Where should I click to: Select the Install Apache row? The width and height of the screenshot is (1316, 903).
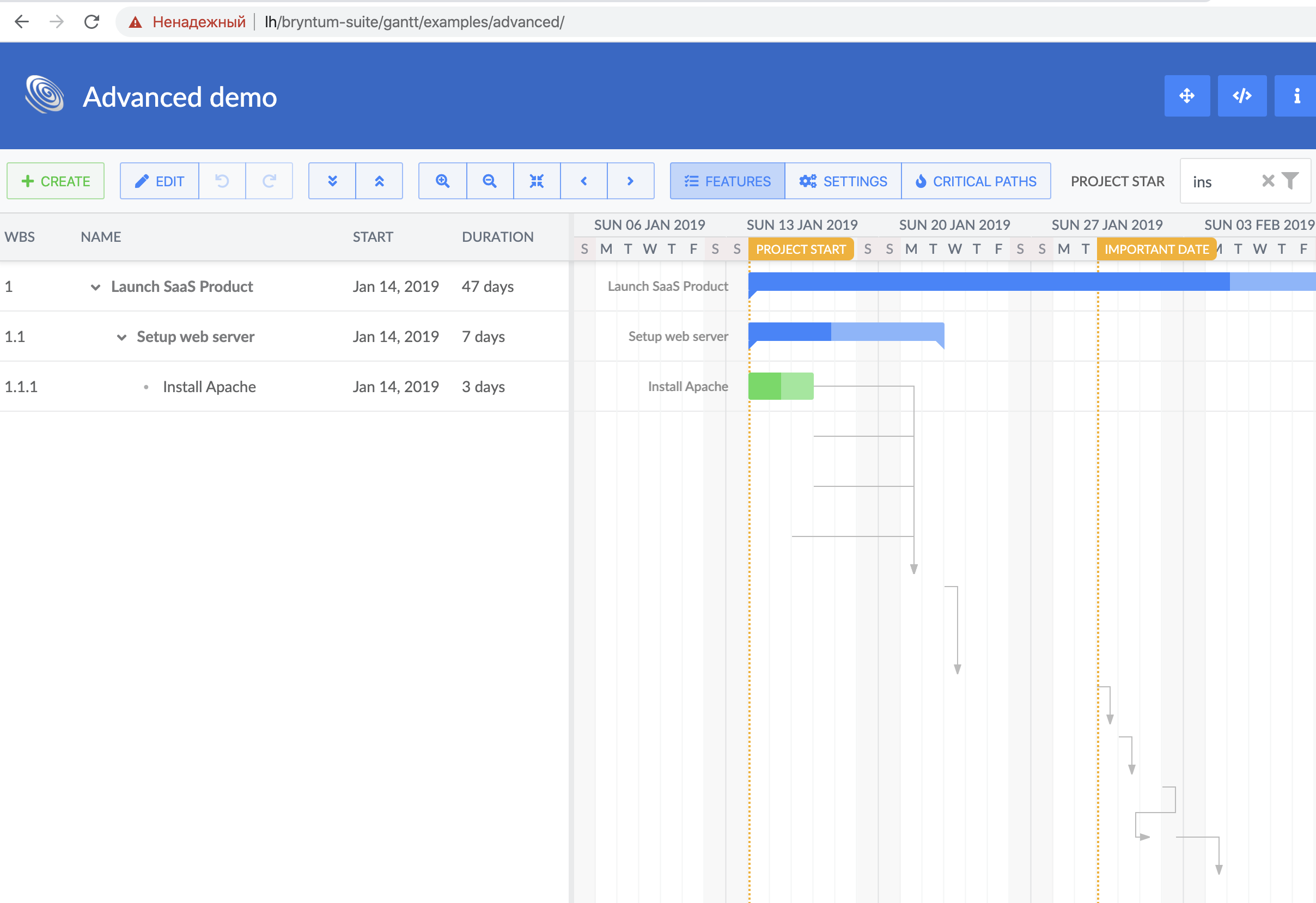coord(209,386)
